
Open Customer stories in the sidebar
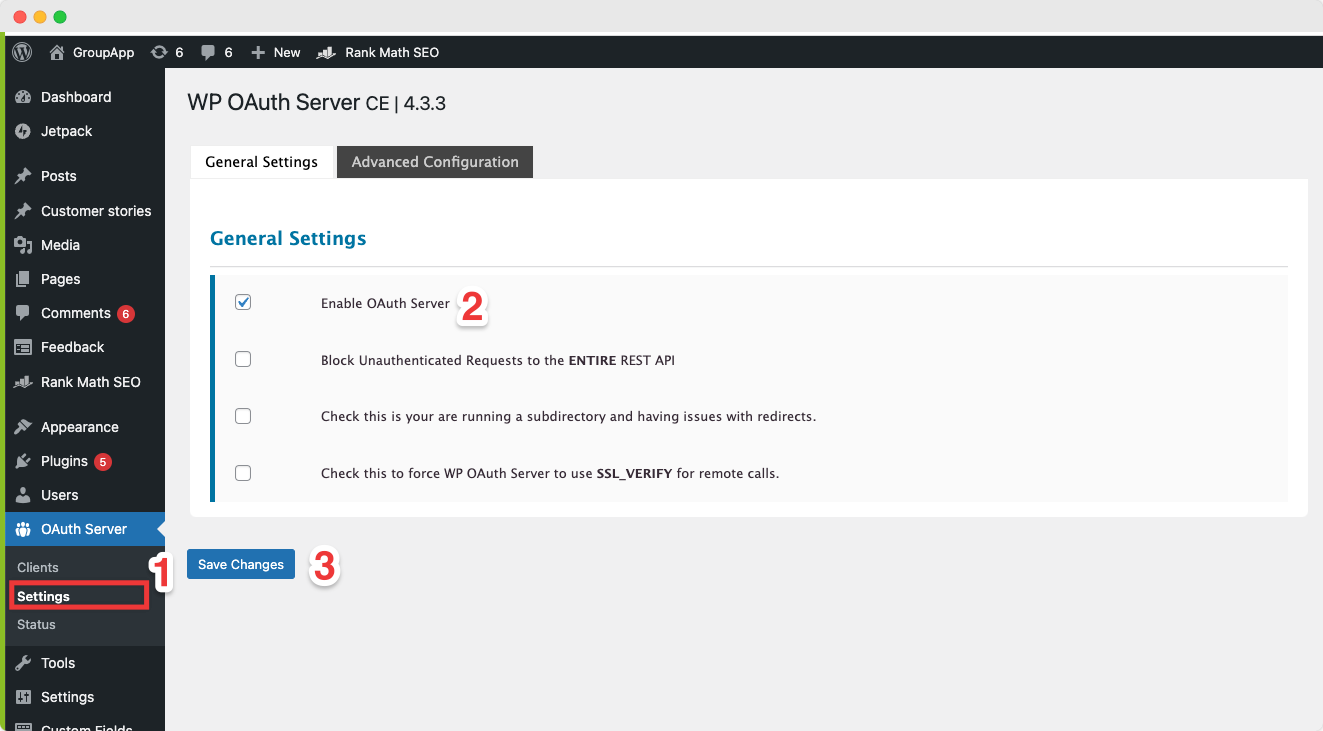click(96, 211)
